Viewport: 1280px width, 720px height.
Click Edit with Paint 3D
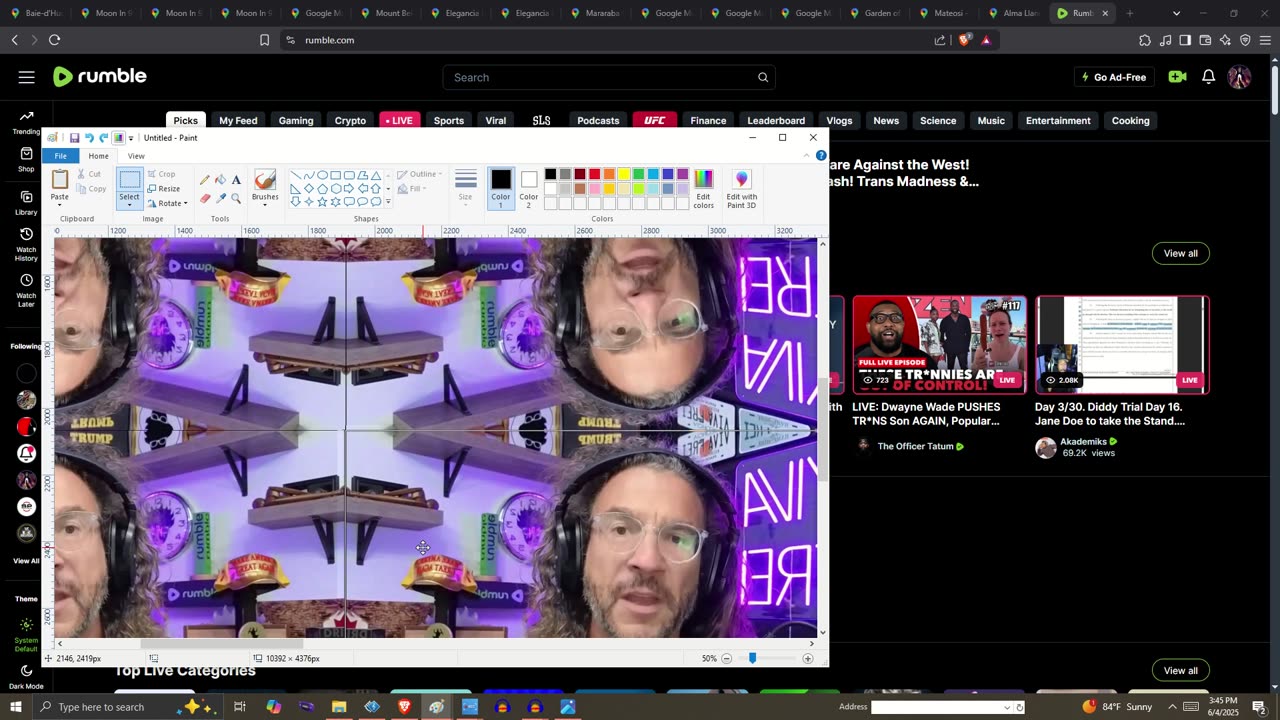742,188
